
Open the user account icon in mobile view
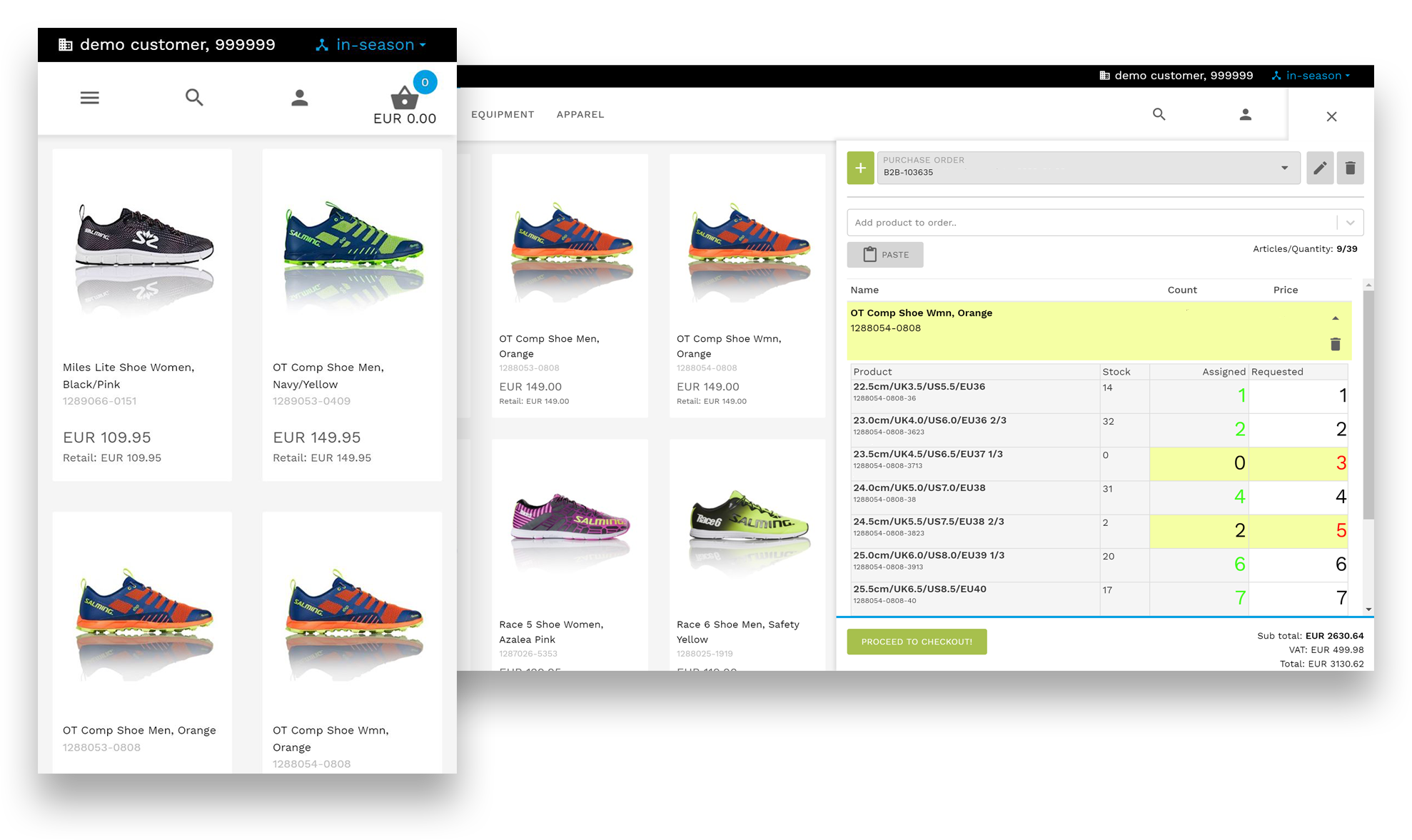click(x=300, y=98)
